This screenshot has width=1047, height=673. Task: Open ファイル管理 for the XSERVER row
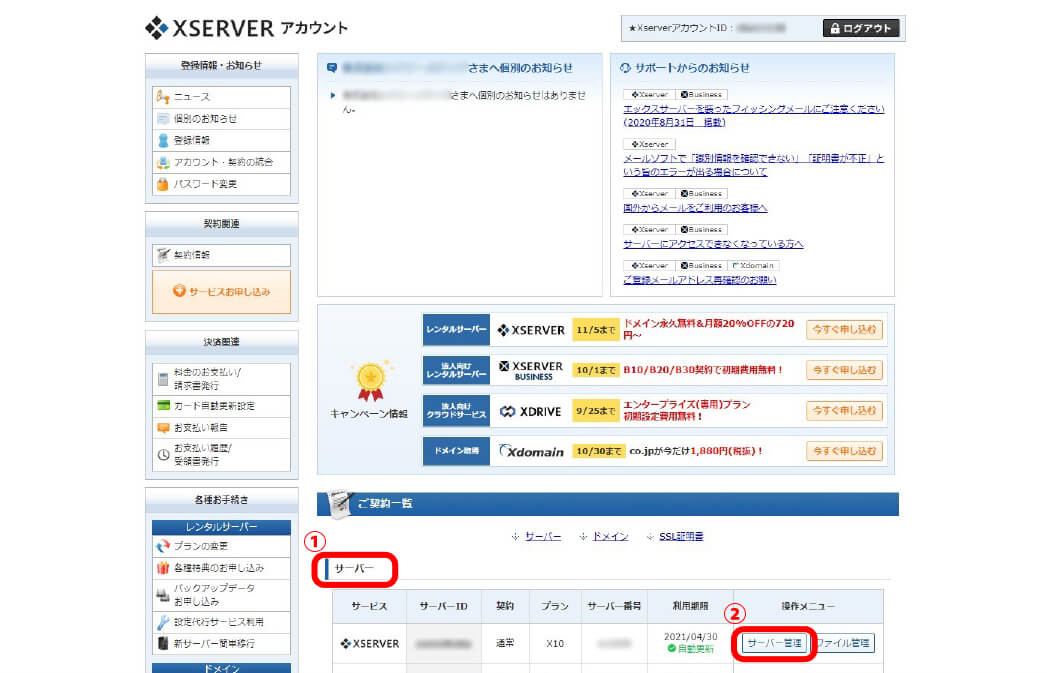[843, 643]
